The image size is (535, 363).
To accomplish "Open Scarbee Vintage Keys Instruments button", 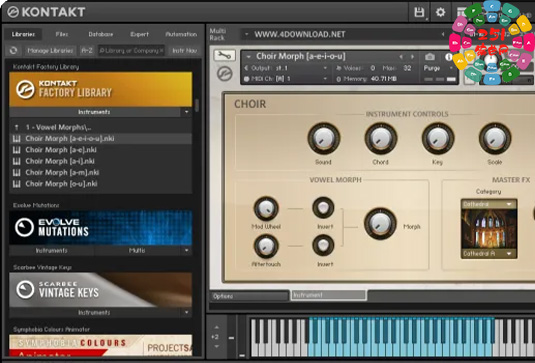I will click(95, 313).
